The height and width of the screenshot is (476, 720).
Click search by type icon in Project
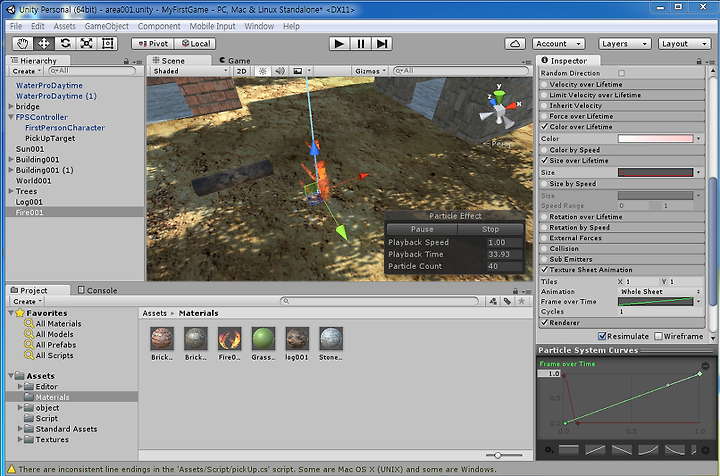(493, 301)
